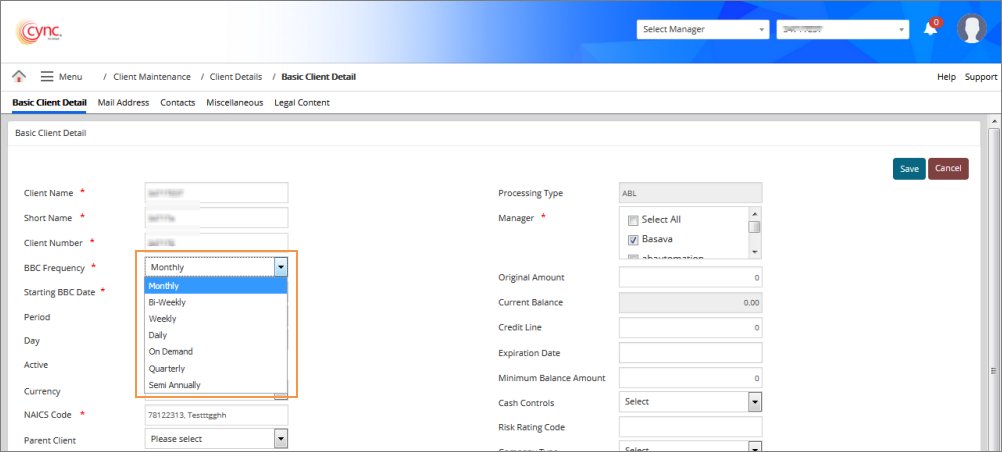The height and width of the screenshot is (452, 1002).
Task: Choose Bi-Weekly from frequency list
Action: (167, 302)
